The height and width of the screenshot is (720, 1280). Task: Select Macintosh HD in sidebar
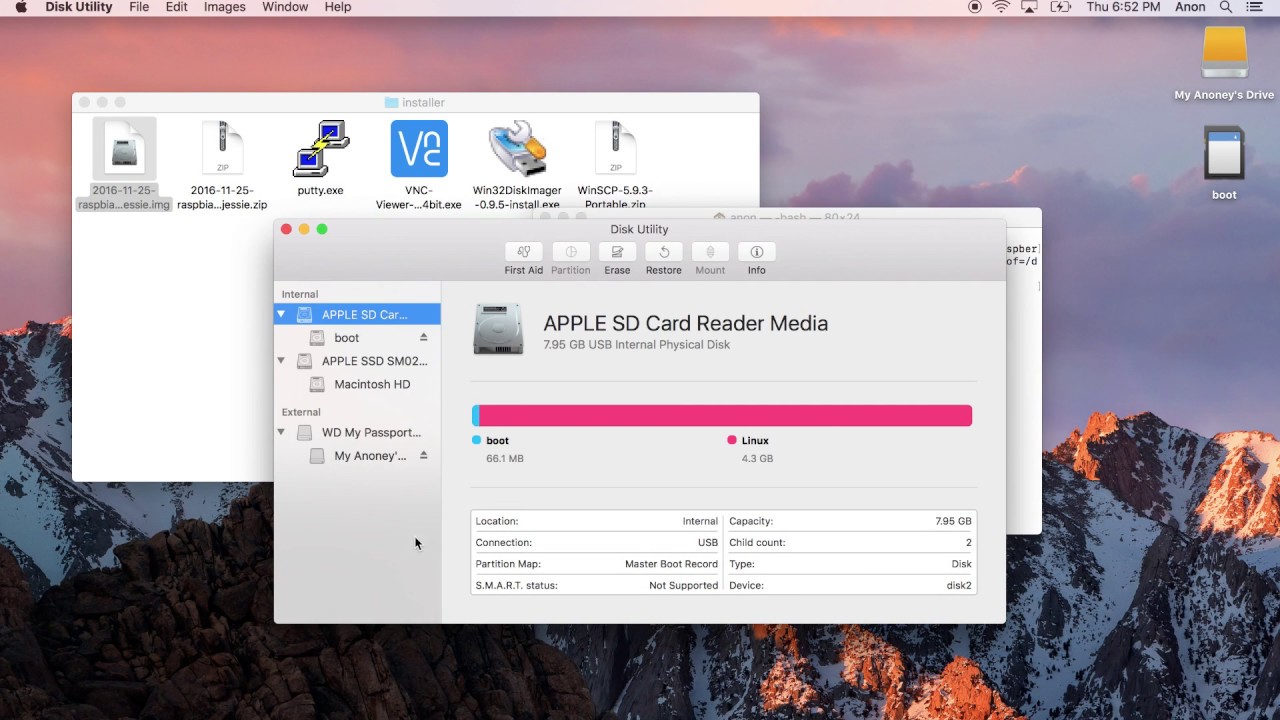coord(357,384)
